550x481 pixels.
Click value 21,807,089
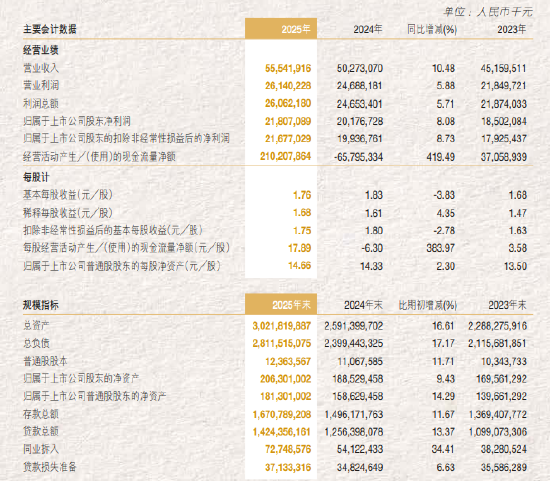[288, 121]
